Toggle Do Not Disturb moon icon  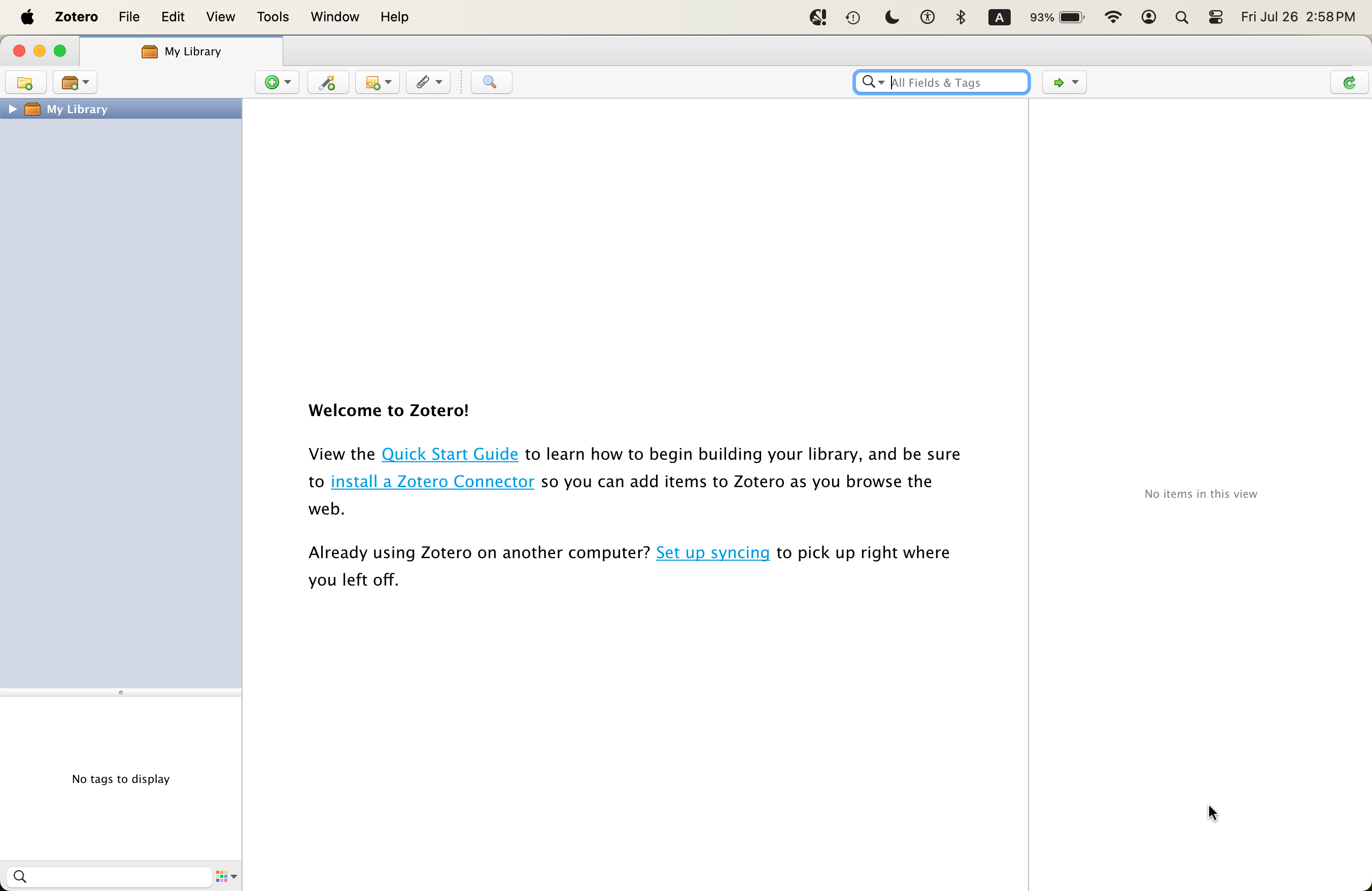click(891, 17)
